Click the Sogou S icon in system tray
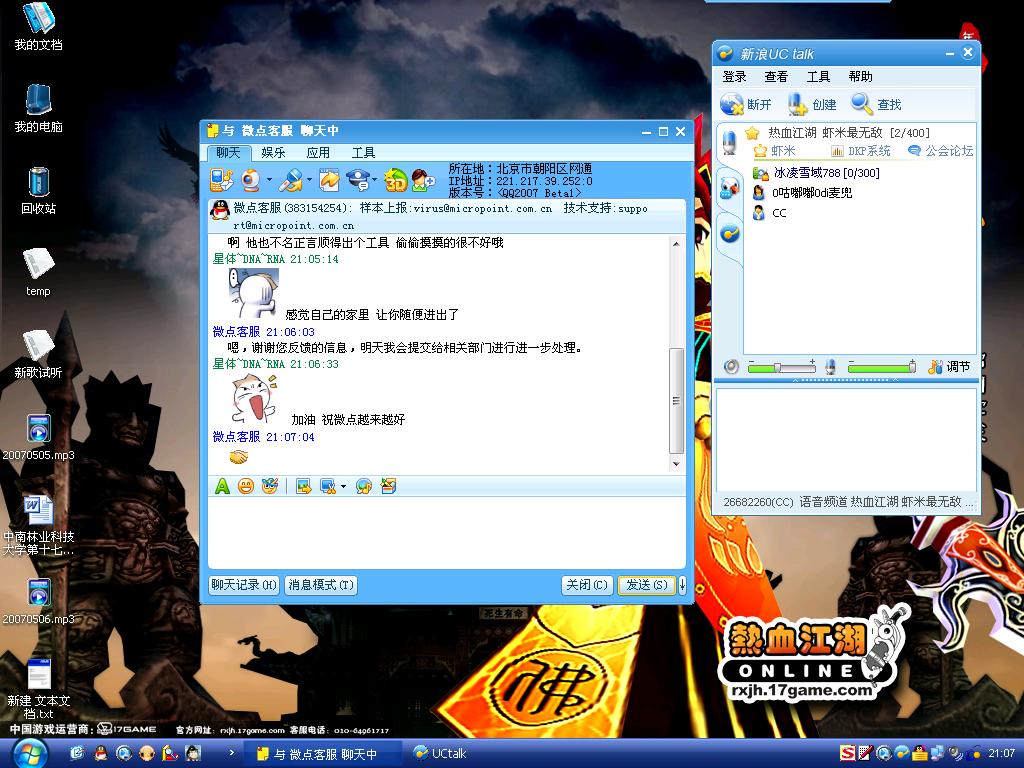Screen dimensions: 1024x768 [848, 753]
